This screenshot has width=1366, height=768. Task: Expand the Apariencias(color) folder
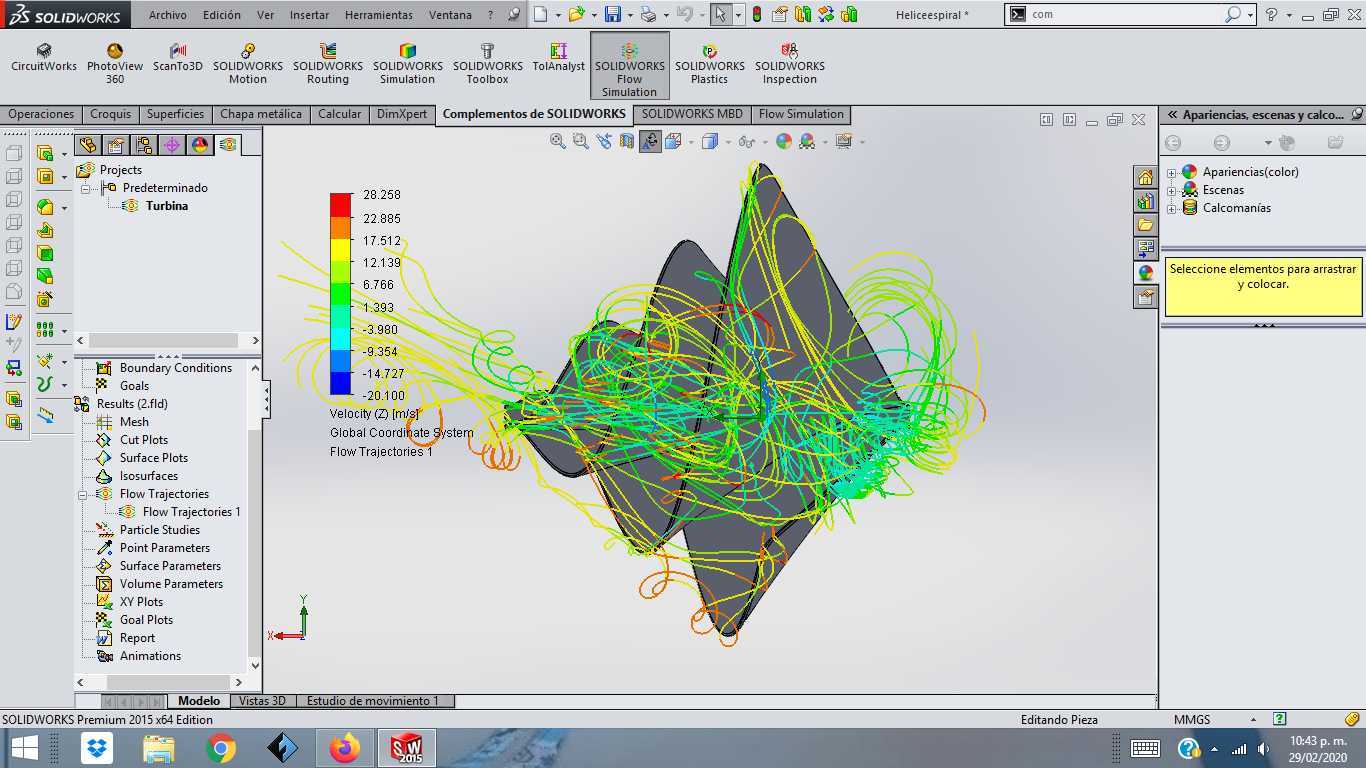point(1172,173)
